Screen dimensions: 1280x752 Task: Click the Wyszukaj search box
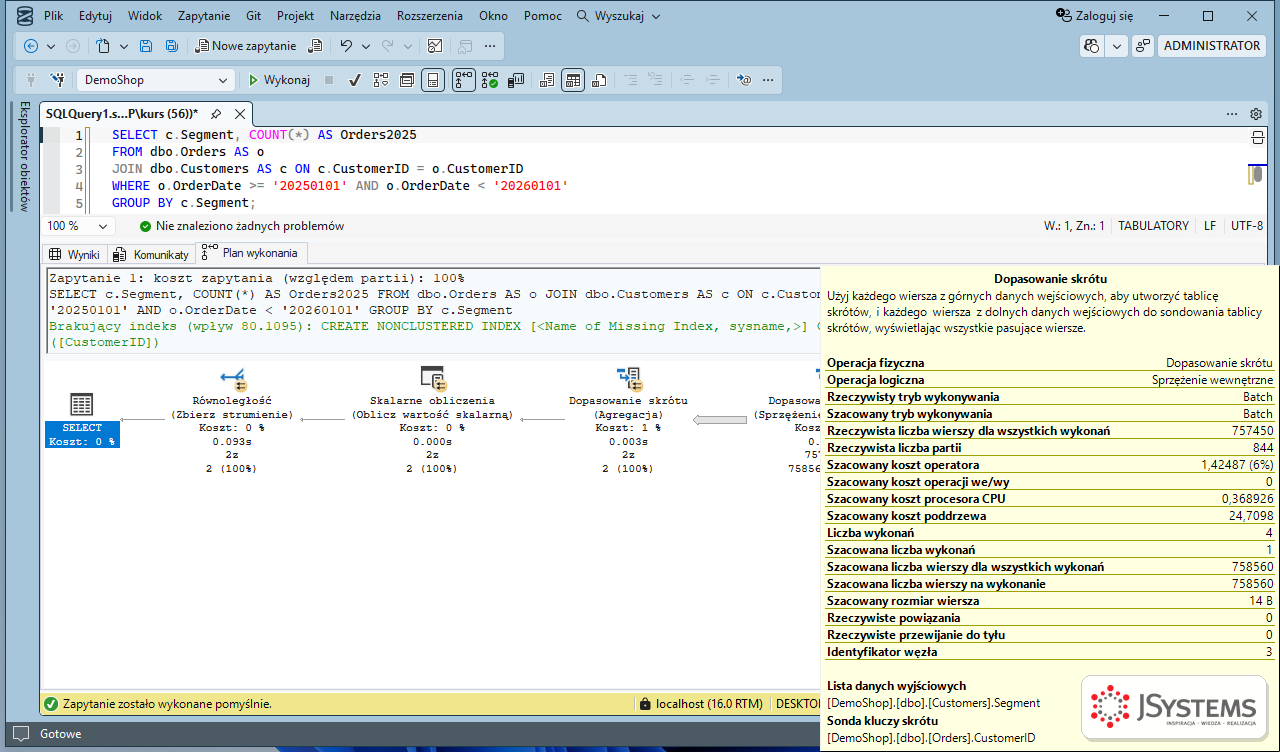point(620,16)
